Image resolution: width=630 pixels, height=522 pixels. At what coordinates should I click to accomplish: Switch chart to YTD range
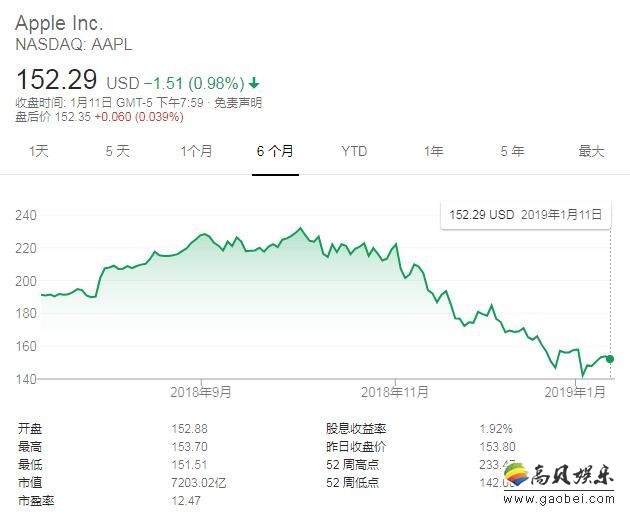tap(354, 151)
